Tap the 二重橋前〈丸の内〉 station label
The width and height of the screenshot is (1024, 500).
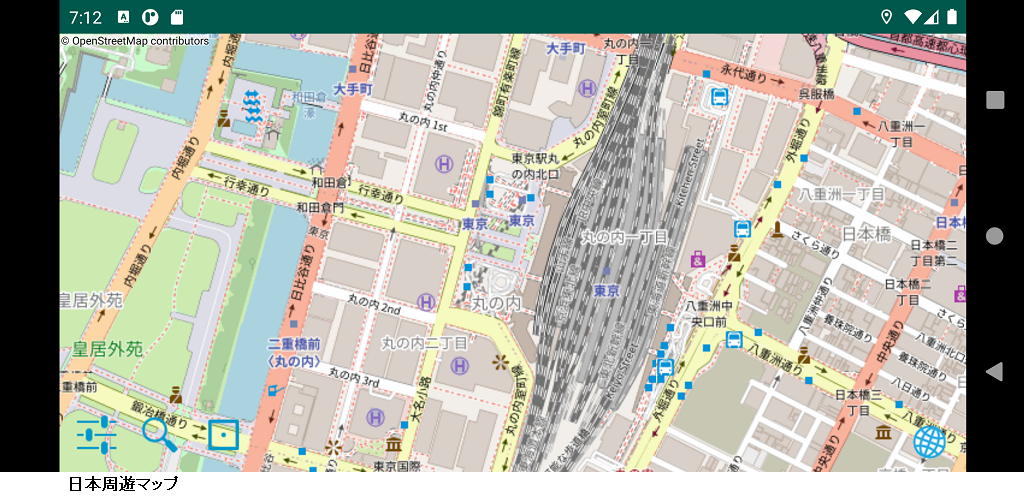296,352
